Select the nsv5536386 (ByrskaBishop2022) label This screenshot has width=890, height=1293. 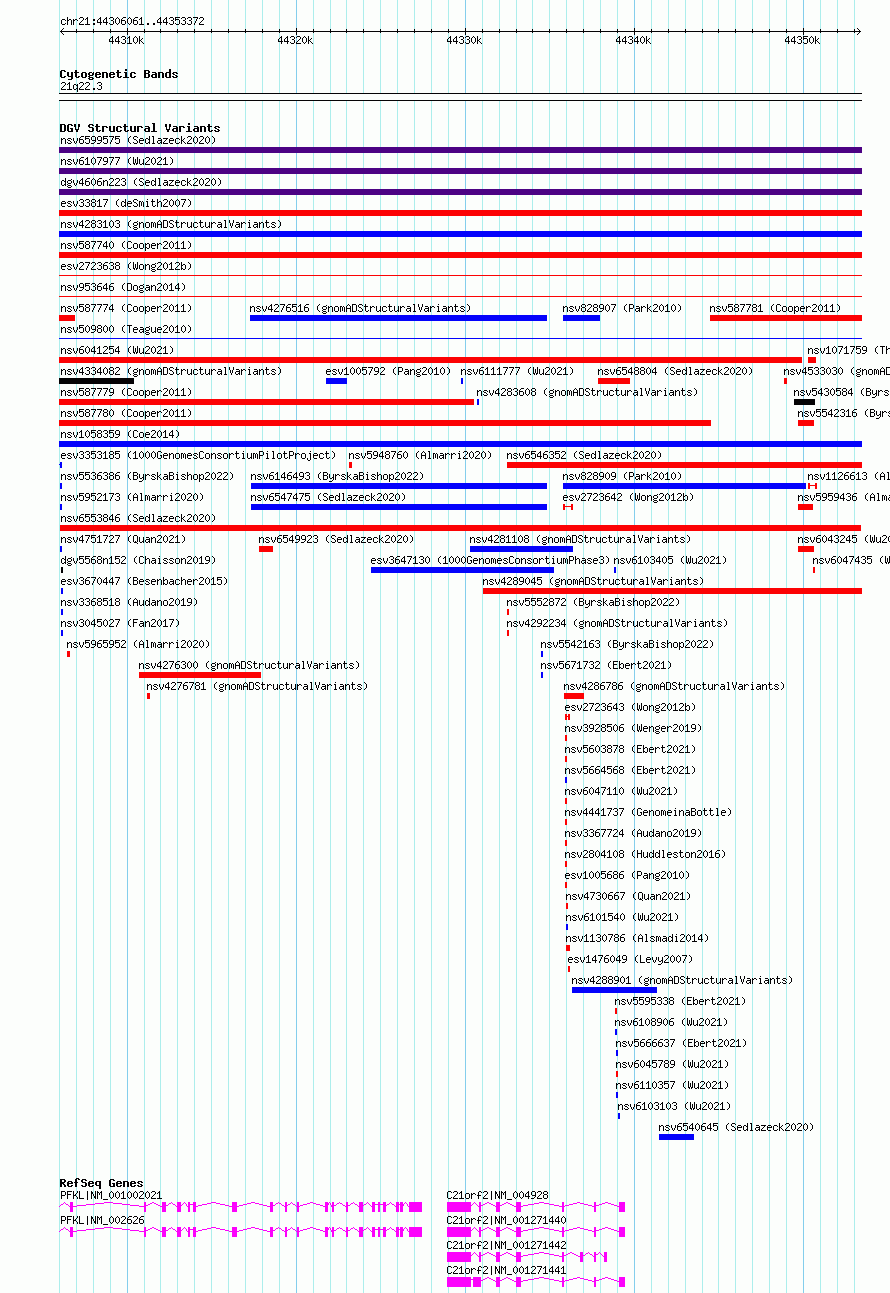point(147,476)
